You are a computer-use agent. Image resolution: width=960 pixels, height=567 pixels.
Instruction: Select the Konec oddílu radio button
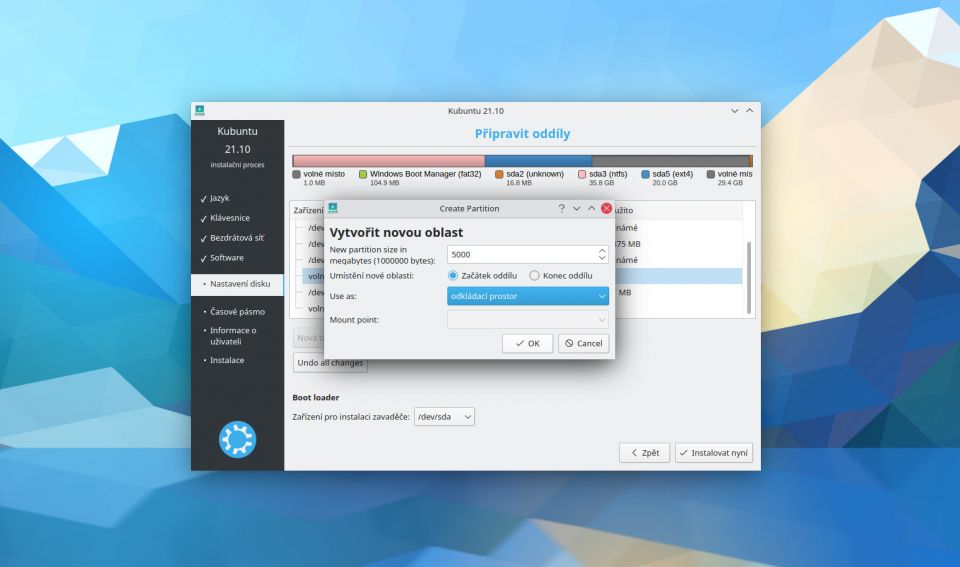pyautogui.click(x=534, y=276)
